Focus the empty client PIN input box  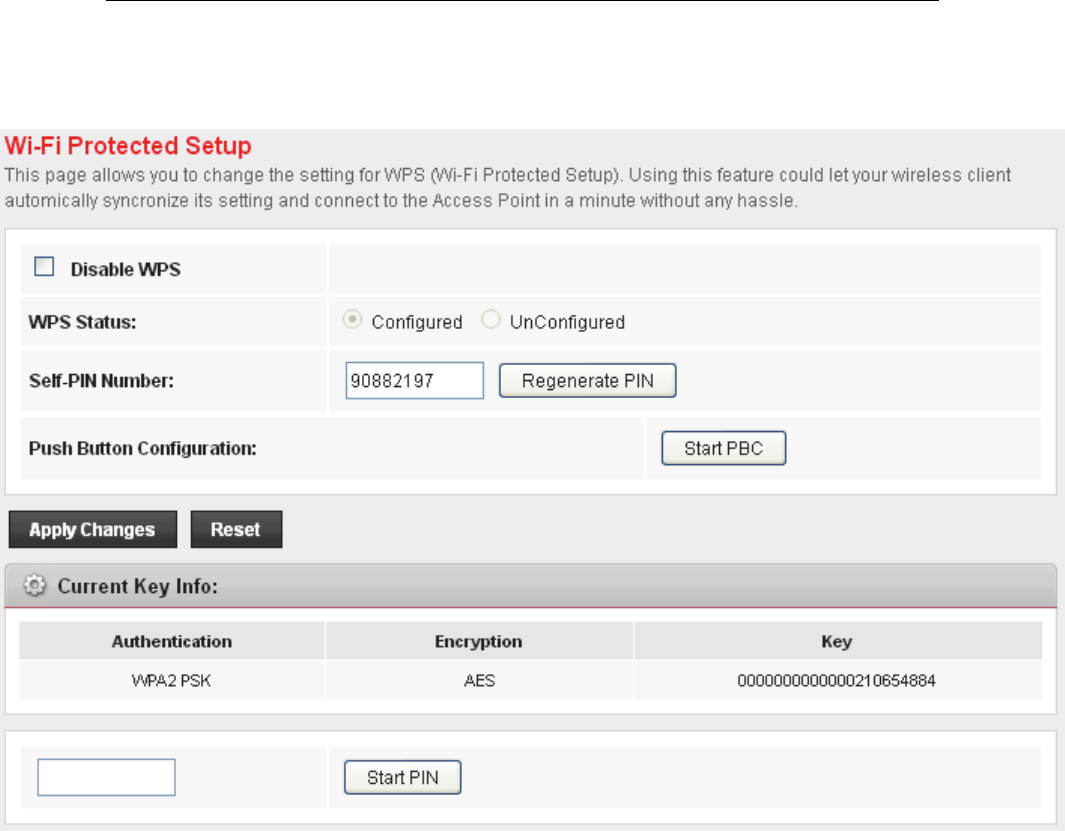[106, 777]
